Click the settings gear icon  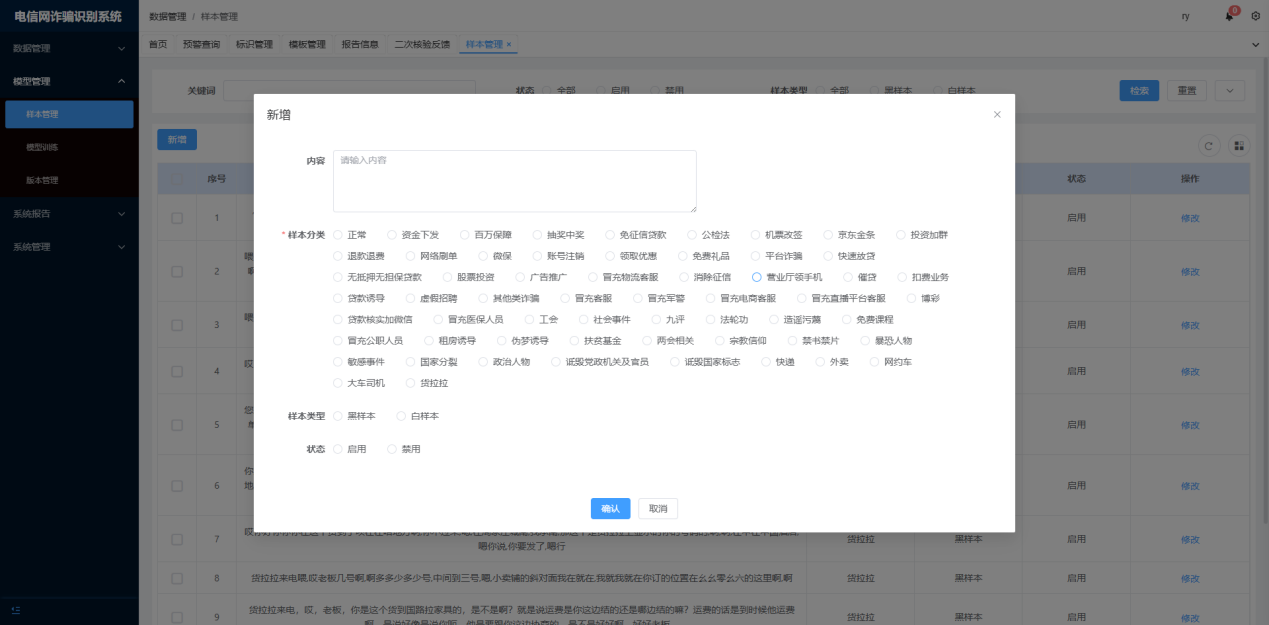(x=1255, y=17)
